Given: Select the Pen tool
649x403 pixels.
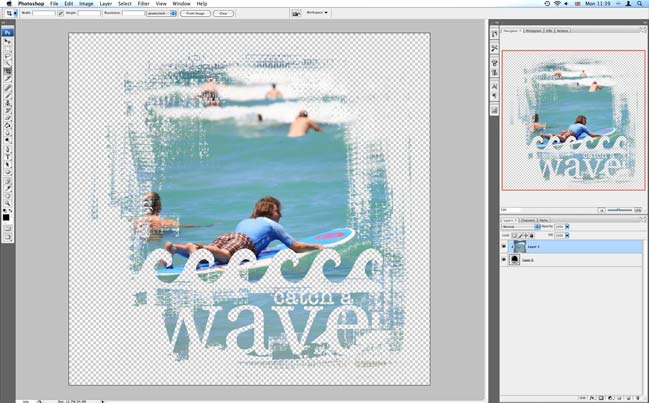Looking at the screenshot, I should (x=7, y=149).
